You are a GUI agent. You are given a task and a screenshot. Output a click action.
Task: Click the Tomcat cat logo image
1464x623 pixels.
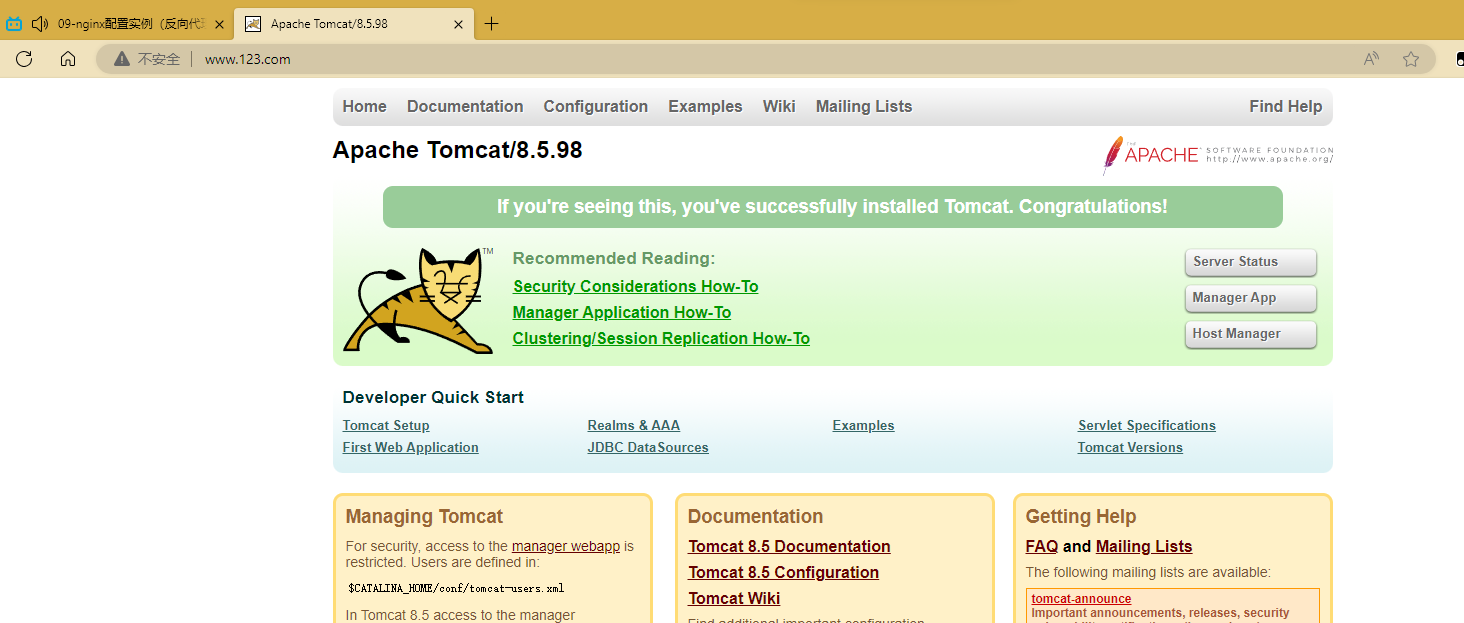pyautogui.click(x=418, y=300)
